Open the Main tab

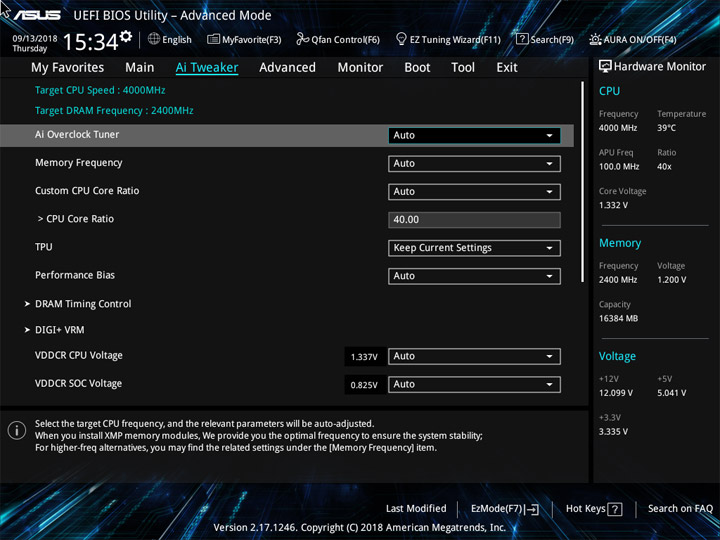pos(140,68)
